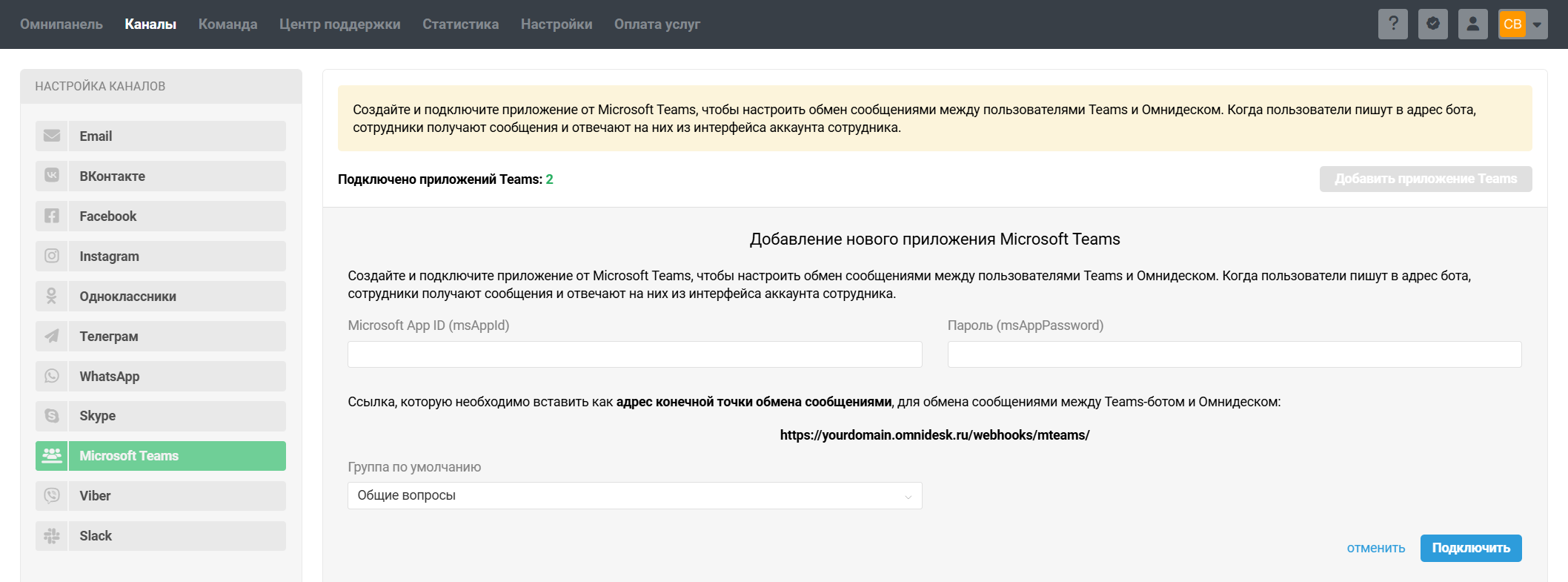Click the ВКонтакте channel icon
Screen dimensions: 1568x582
pos(52,176)
